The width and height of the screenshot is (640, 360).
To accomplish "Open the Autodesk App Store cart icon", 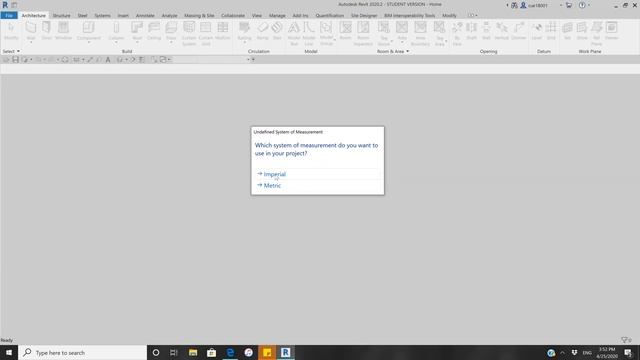I will 569,5.
